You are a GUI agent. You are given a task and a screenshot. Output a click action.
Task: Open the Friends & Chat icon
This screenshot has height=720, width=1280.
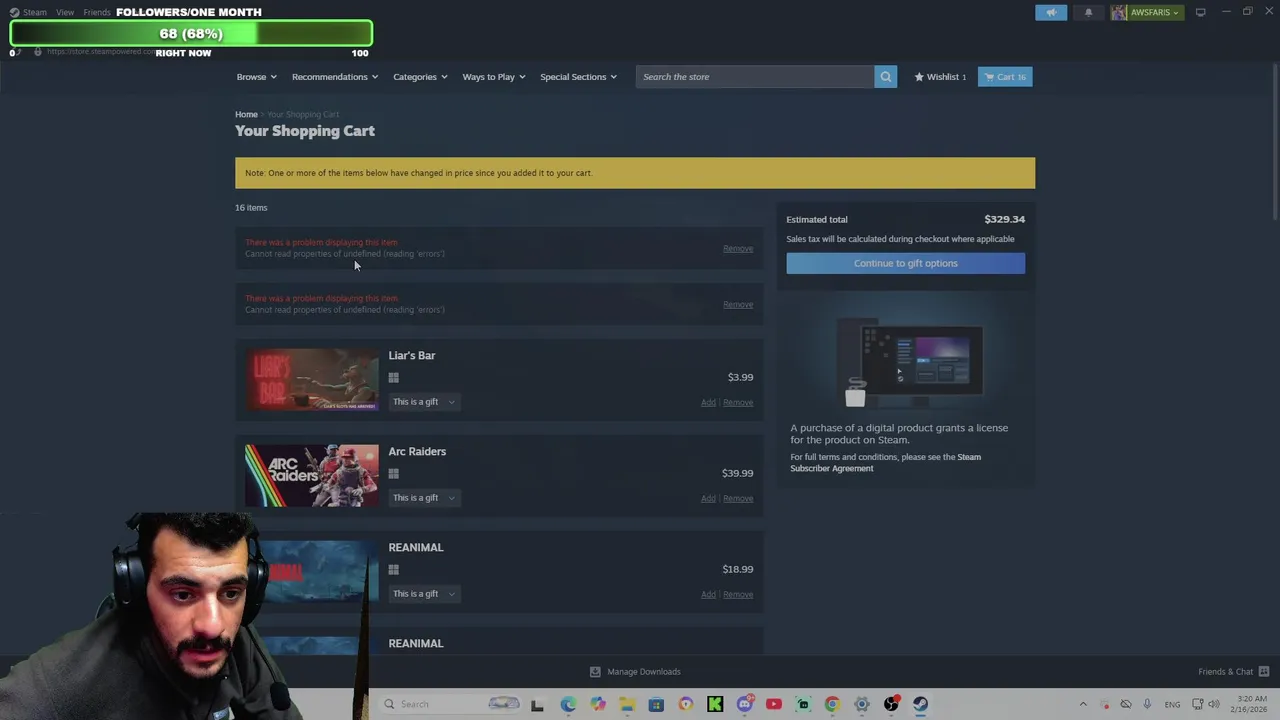coord(1264,672)
